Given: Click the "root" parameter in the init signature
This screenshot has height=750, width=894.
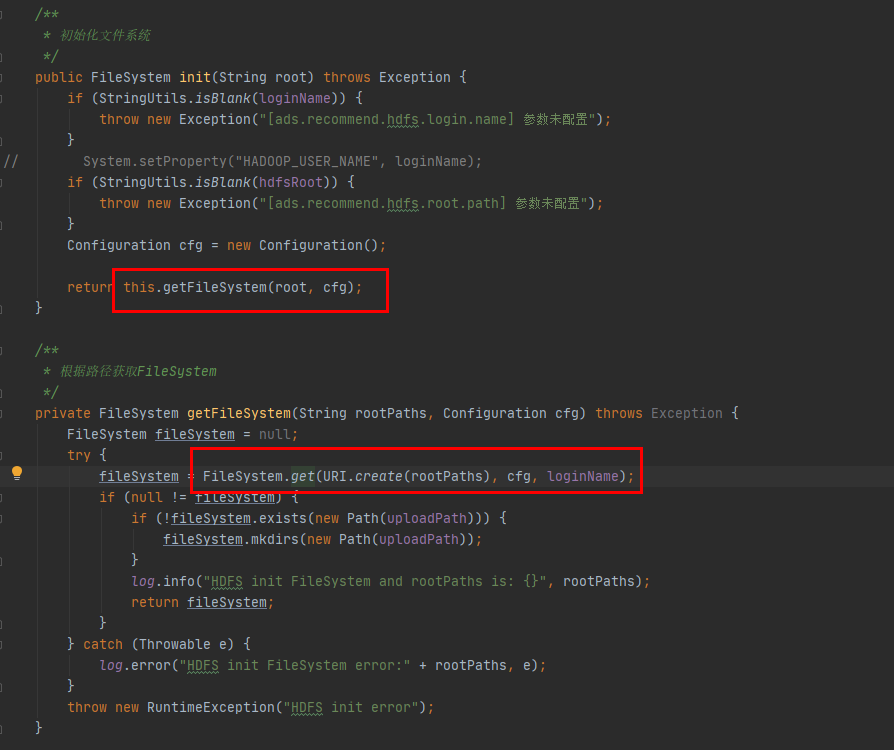Looking at the screenshot, I should point(290,78).
